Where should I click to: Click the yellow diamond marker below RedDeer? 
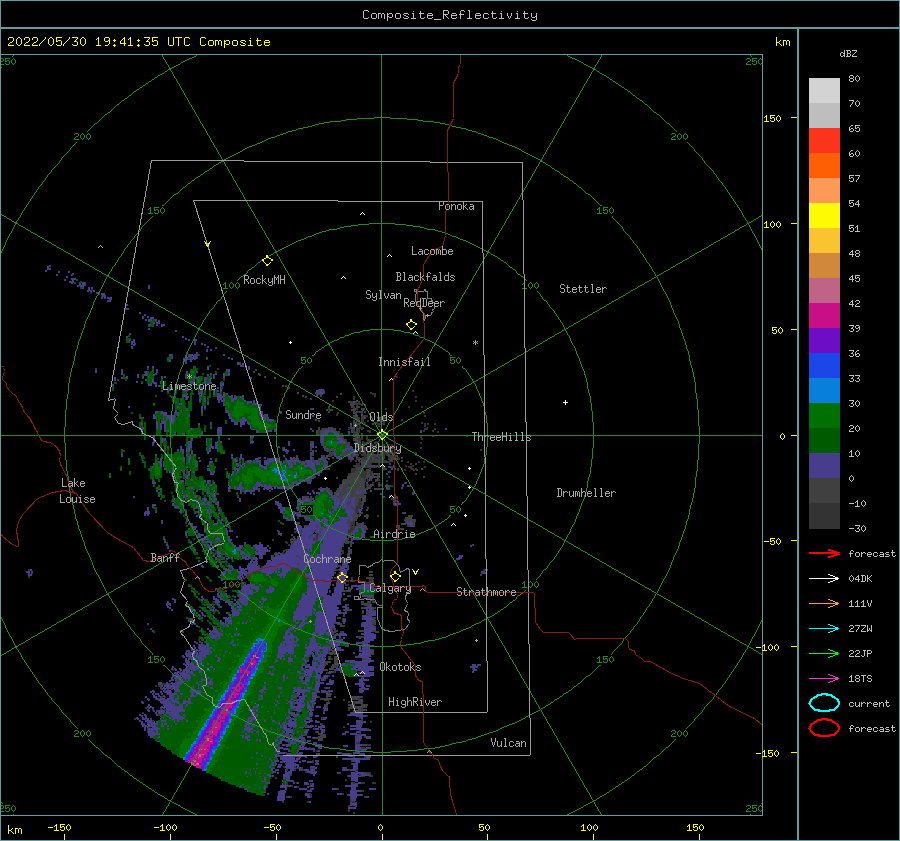click(412, 325)
